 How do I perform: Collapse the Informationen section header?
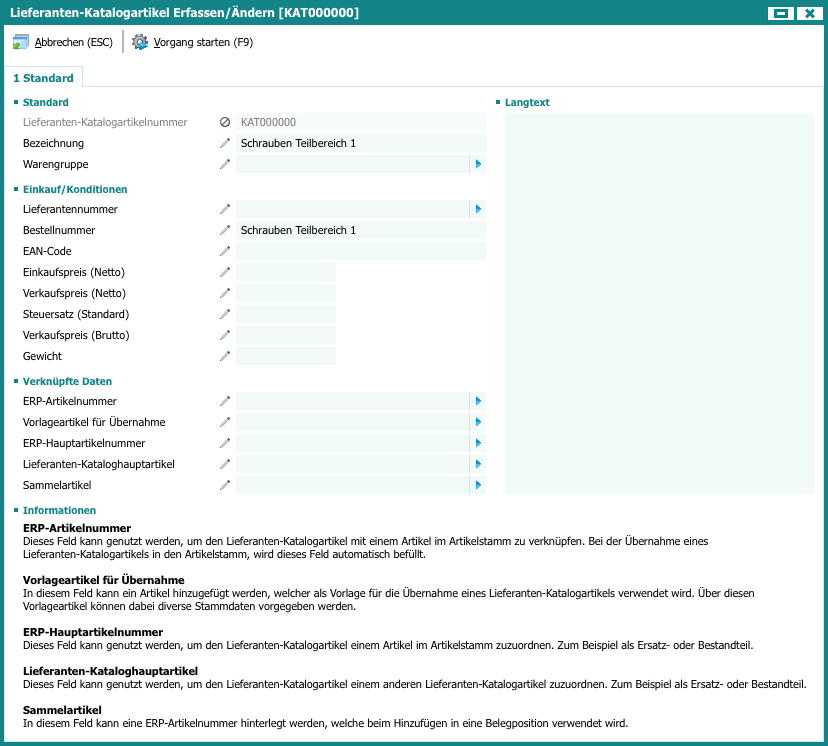[x=60, y=510]
